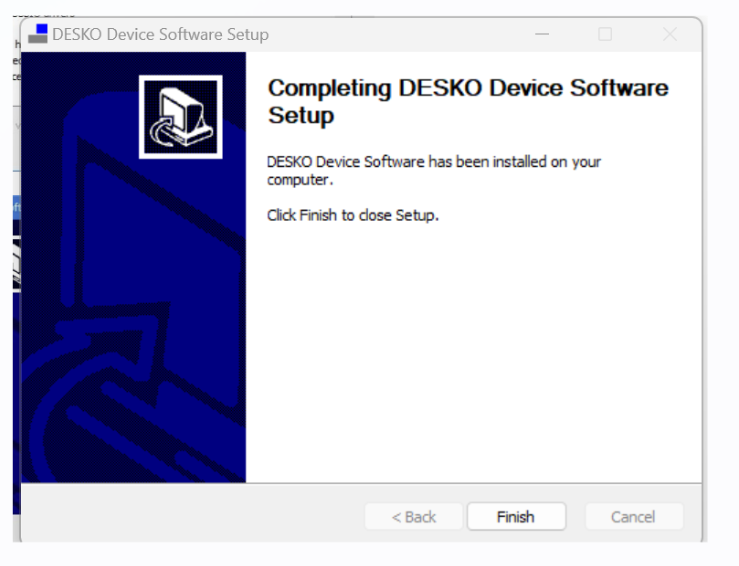
Task: Click the DESKO setup title bar icon
Action: coord(38,35)
